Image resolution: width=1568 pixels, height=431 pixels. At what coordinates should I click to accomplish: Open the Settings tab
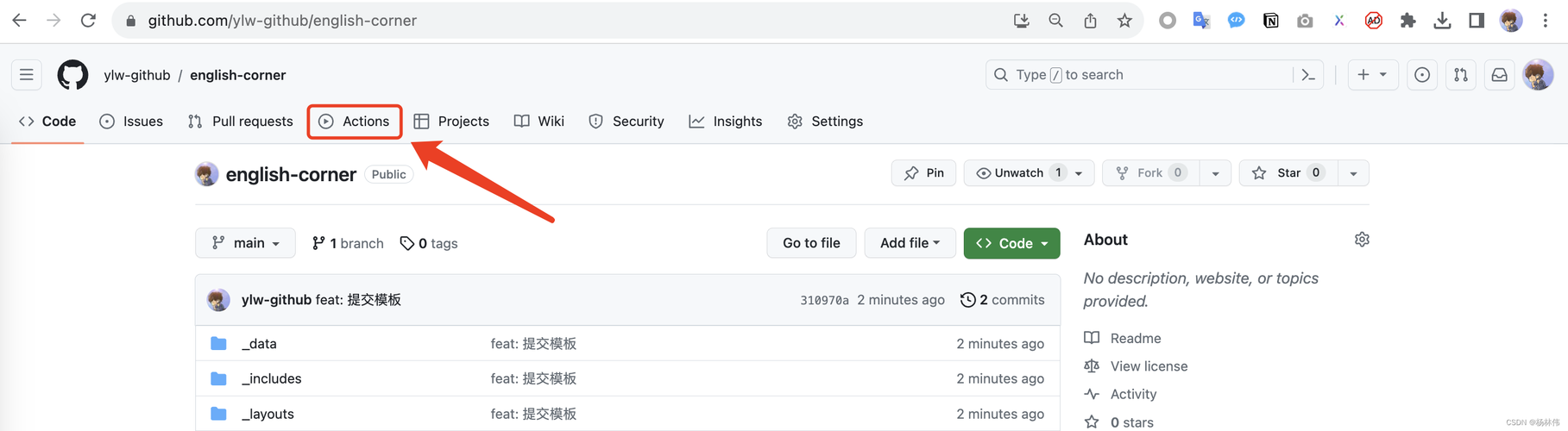[x=826, y=122]
